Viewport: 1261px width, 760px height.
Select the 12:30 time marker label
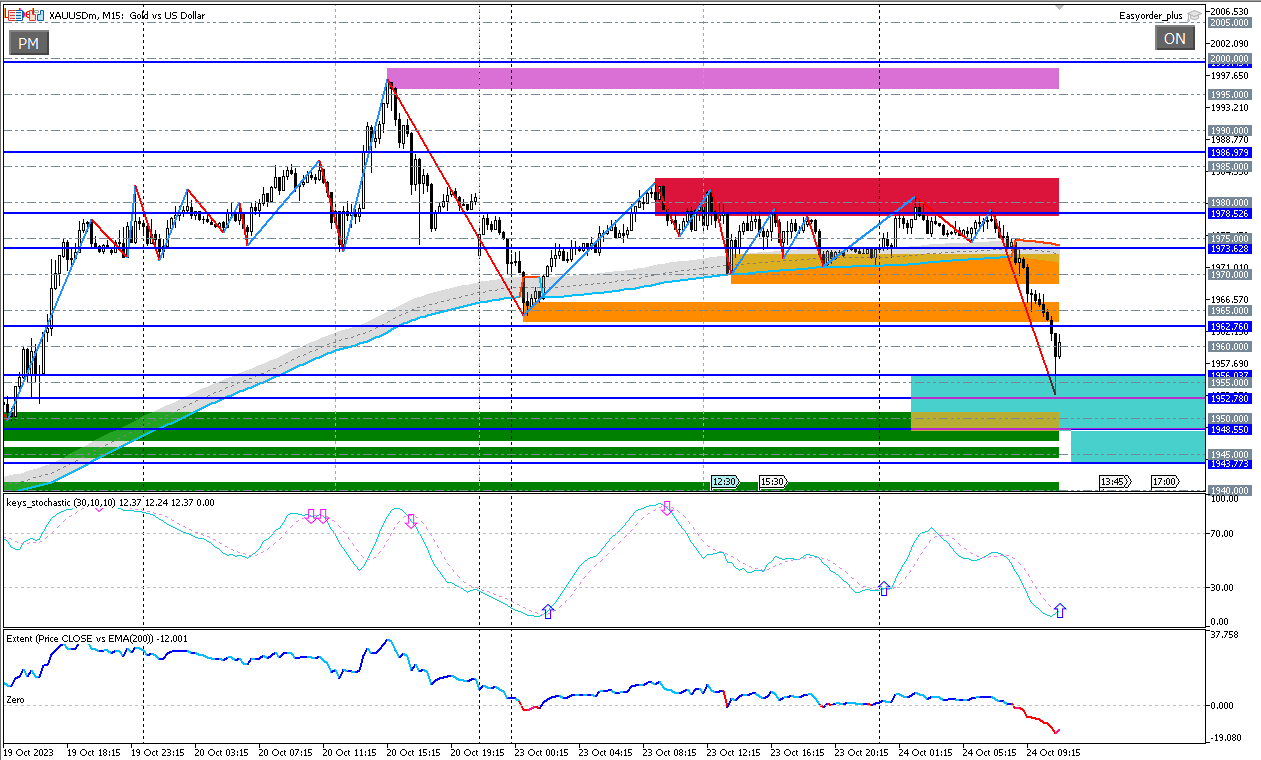(x=724, y=482)
